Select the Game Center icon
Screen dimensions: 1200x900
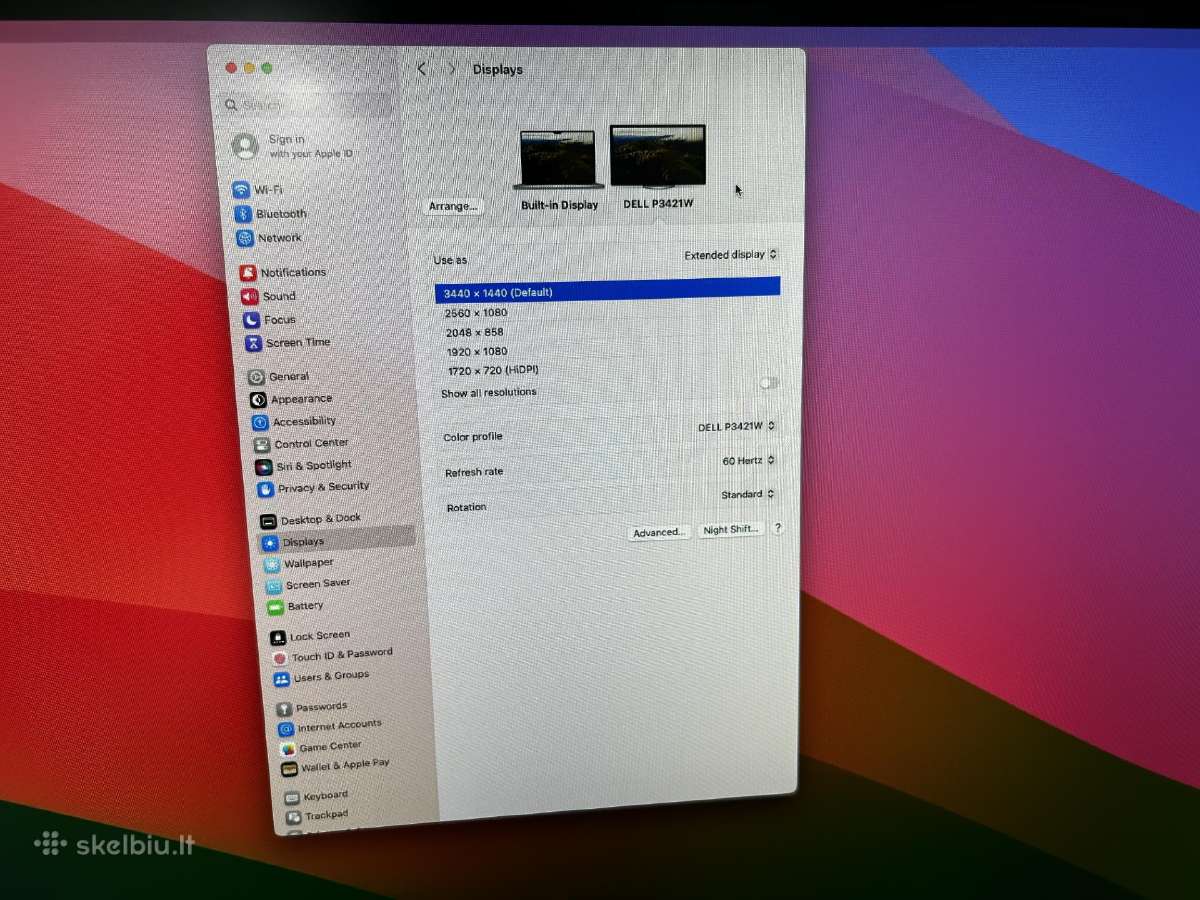point(287,749)
